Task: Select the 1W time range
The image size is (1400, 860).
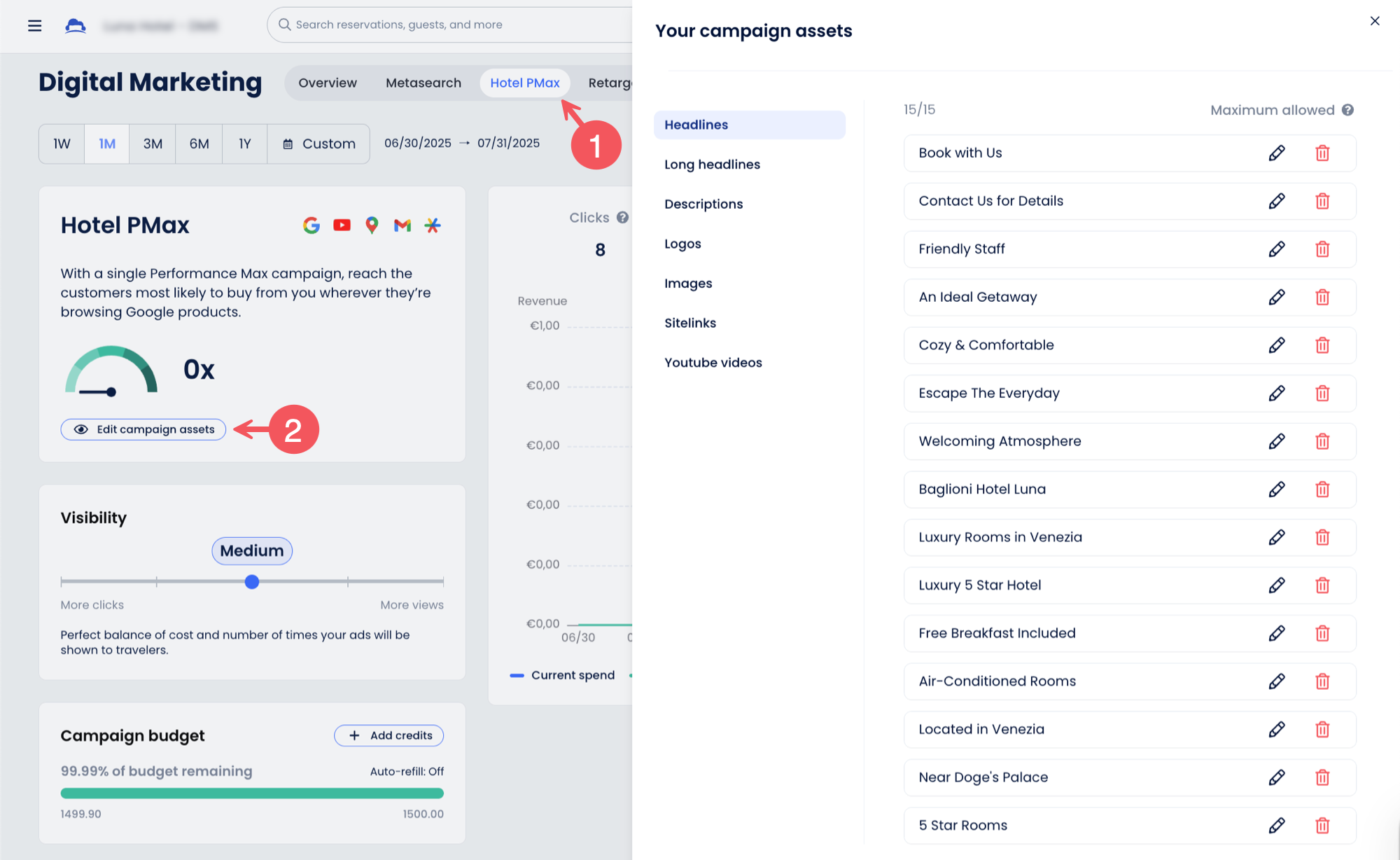Action: [x=62, y=144]
